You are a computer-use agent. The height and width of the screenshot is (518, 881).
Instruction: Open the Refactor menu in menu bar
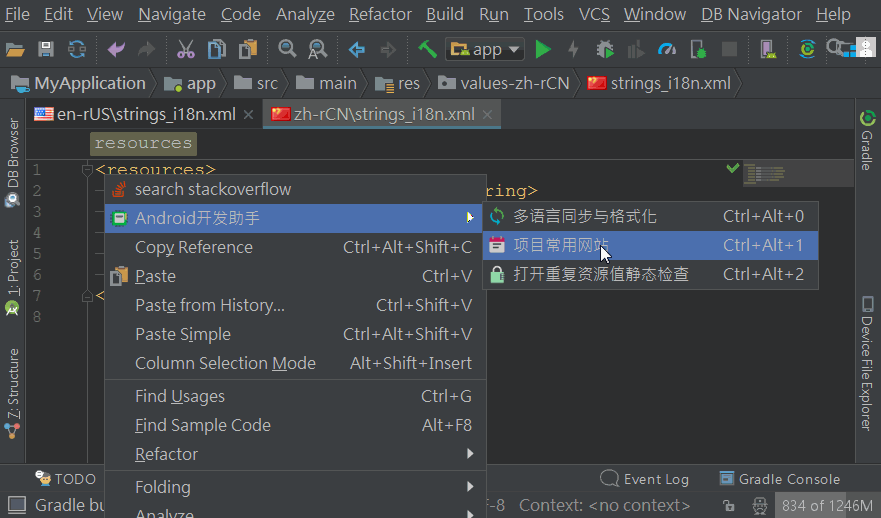[x=380, y=14]
